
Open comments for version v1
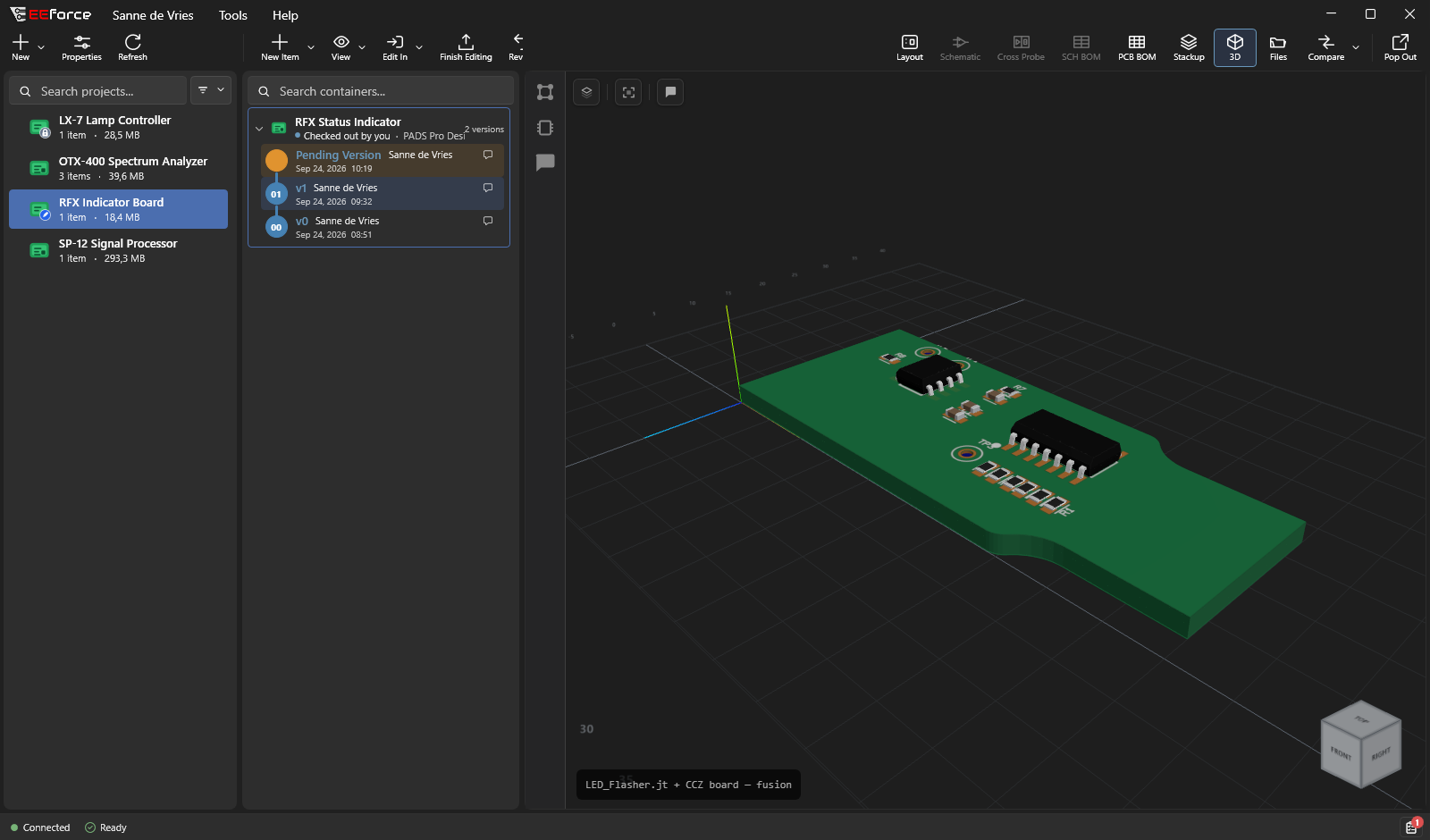tap(488, 188)
